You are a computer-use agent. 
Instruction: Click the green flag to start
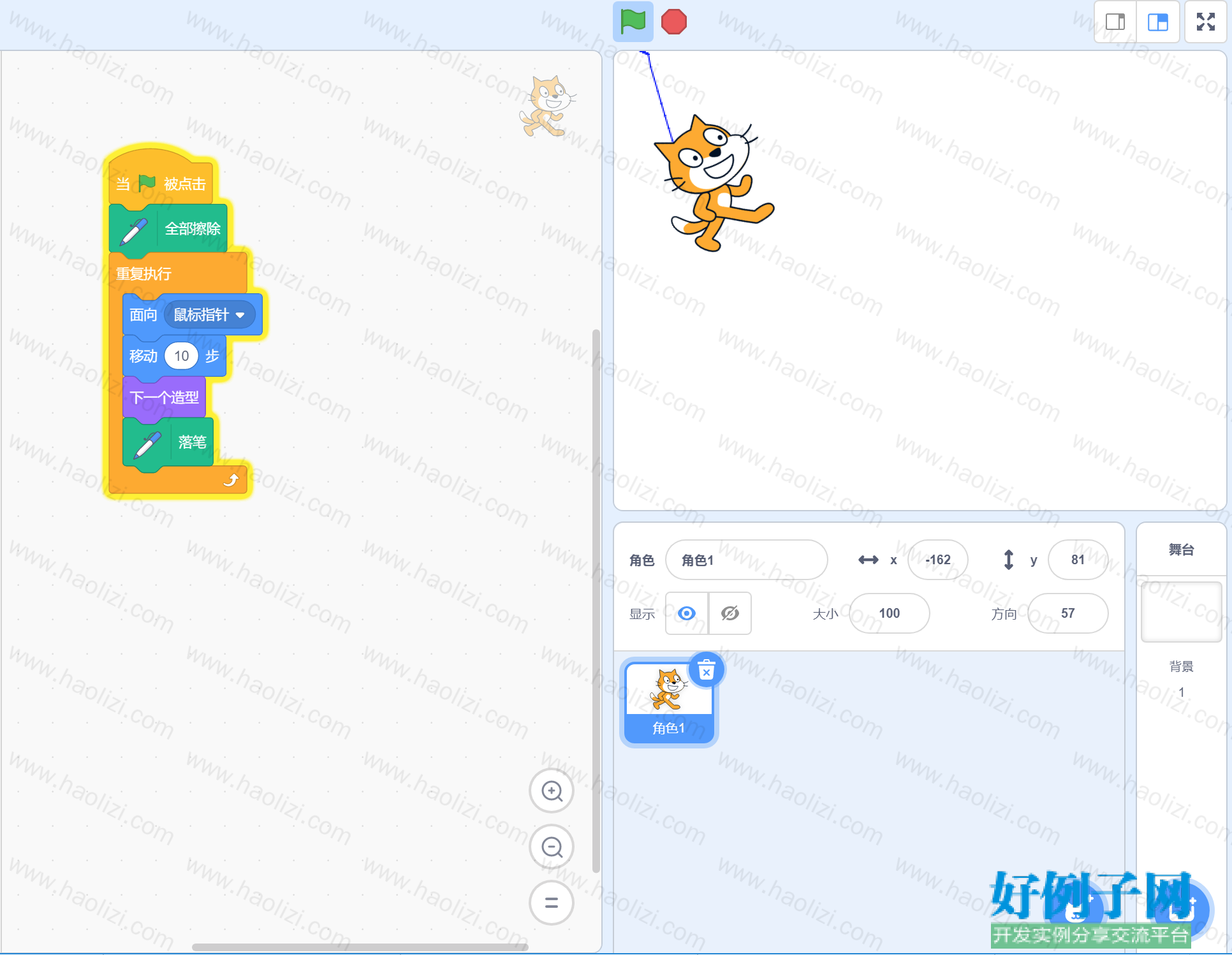coord(633,22)
